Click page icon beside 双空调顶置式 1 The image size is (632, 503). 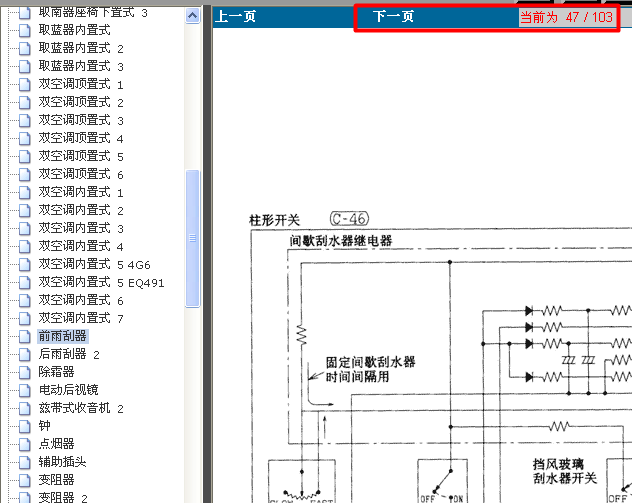coord(25,85)
